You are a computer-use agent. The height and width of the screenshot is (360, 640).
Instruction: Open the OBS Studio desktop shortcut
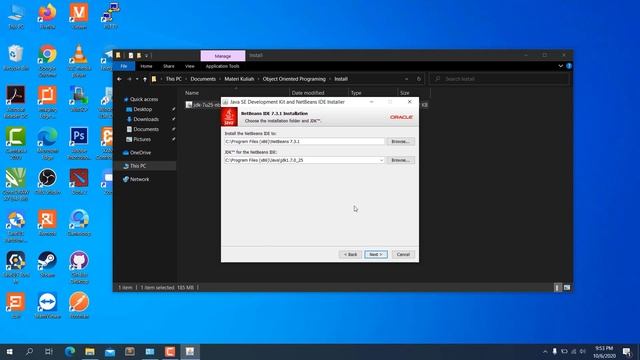pyautogui.click(x=47, y=182)
